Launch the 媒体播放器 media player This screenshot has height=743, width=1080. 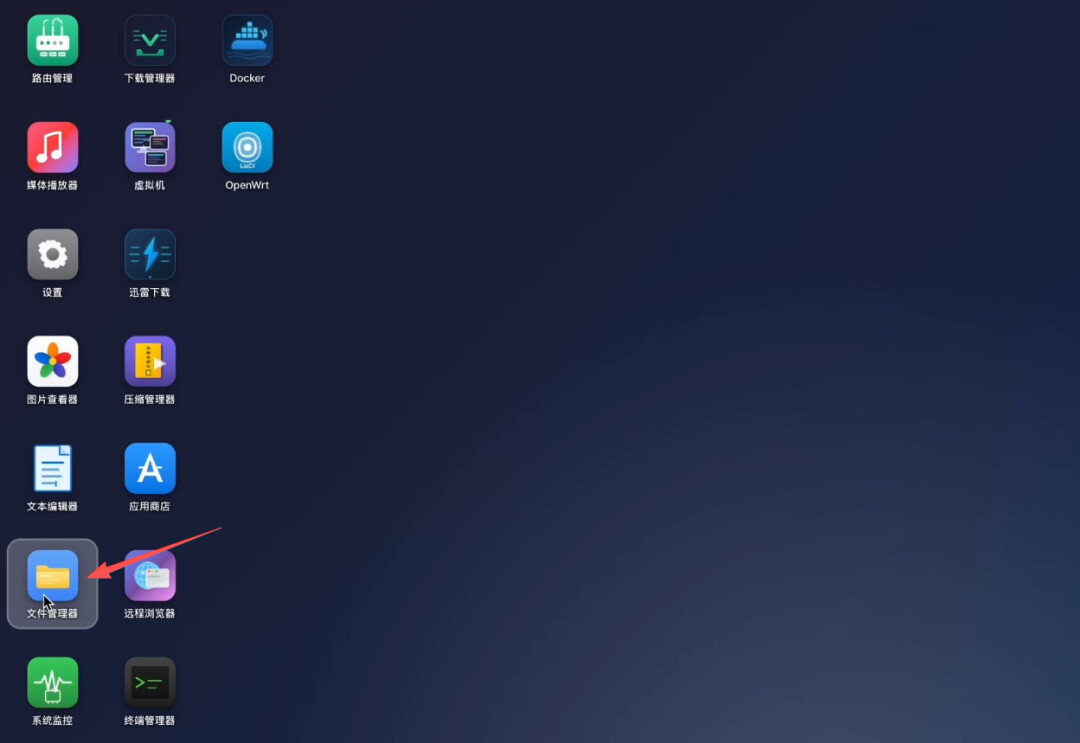[x=52, y=148]
